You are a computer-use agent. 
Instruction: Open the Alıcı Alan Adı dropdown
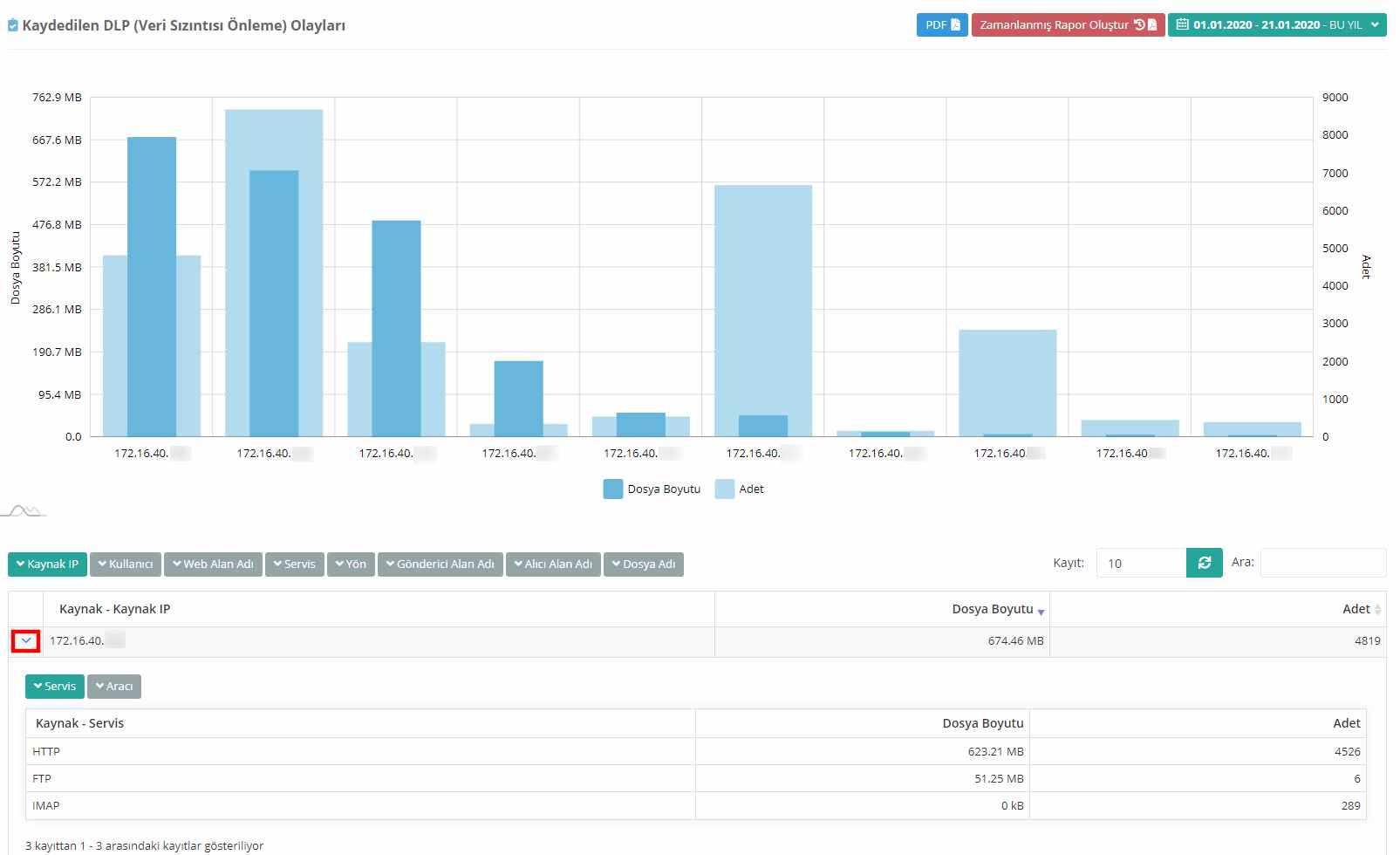tap(553, 564)
